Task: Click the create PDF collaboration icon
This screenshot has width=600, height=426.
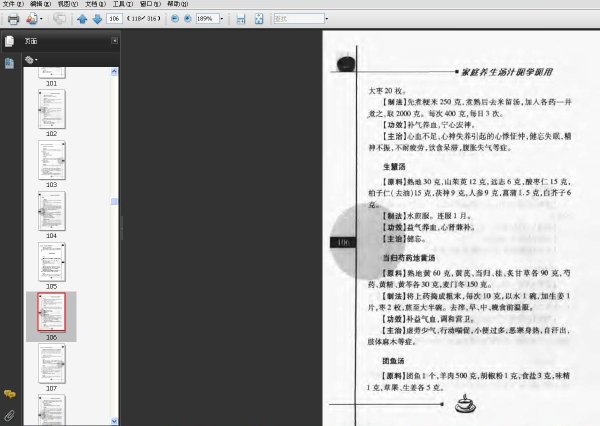Action: coord(32,18)
